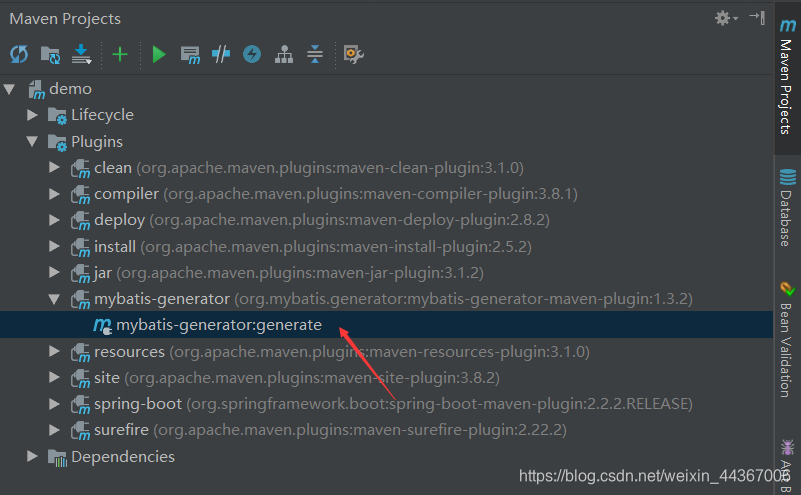Open the Database side tab

point(787,207)
